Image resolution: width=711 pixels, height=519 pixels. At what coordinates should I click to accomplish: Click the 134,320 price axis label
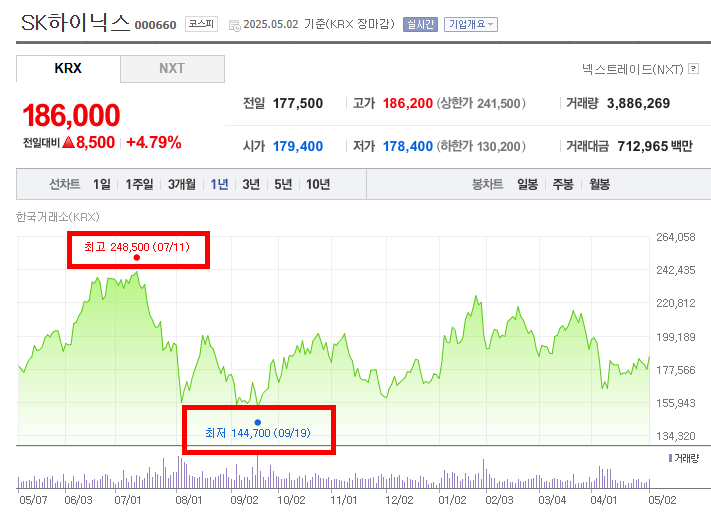pos(676,436)
